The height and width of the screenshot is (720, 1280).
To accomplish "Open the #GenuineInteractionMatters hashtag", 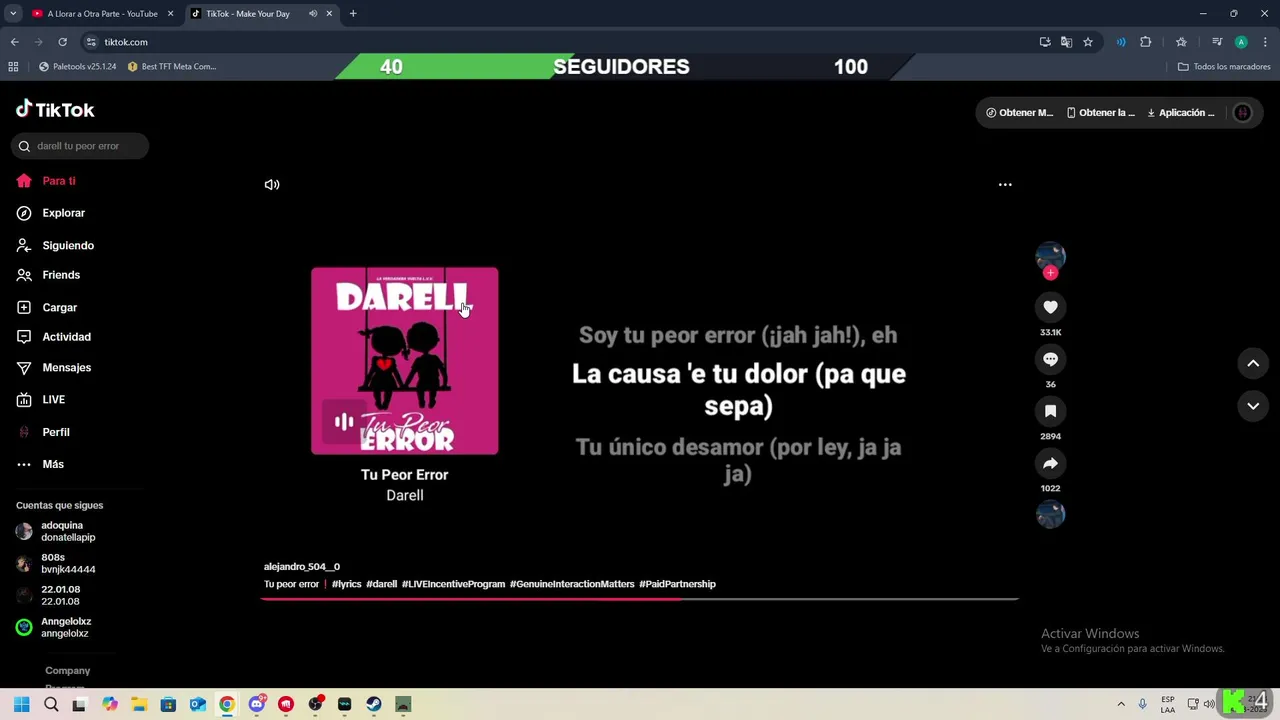I will click(x=572, y=584).
